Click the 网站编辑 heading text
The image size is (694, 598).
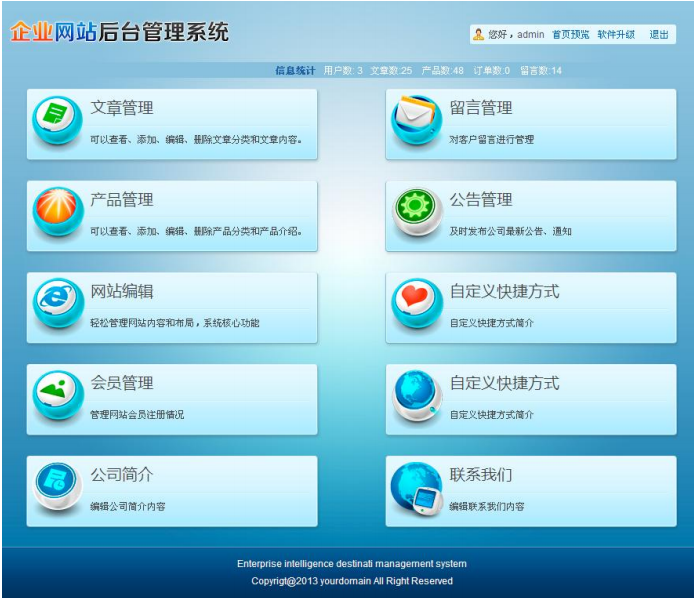(122, 291)
